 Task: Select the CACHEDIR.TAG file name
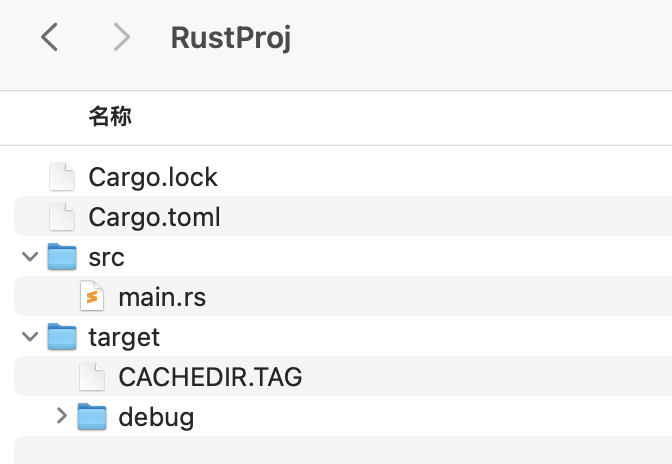pyautogui.click(x=210, y=377)
